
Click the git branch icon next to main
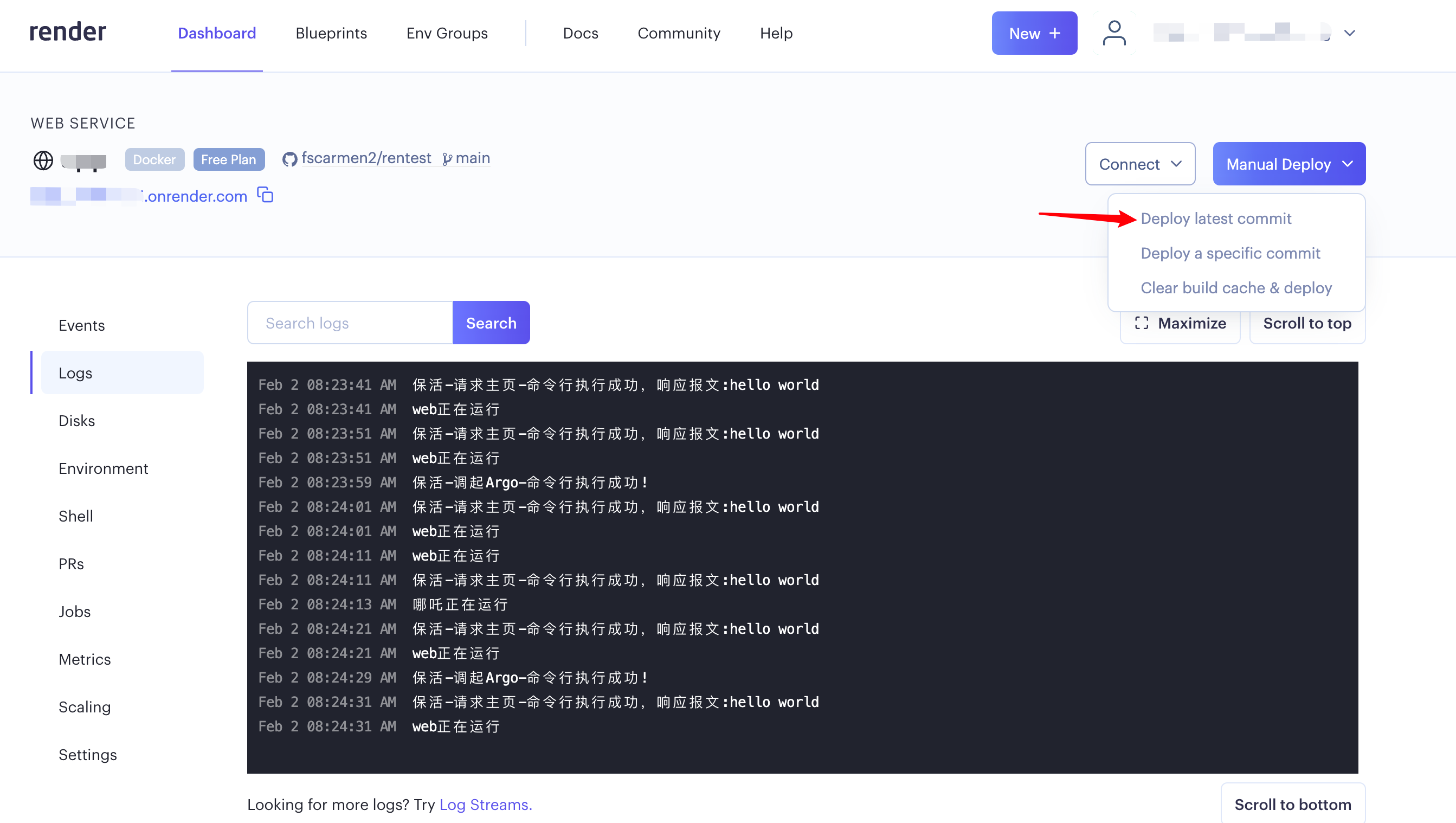click(x=447, y=159)
